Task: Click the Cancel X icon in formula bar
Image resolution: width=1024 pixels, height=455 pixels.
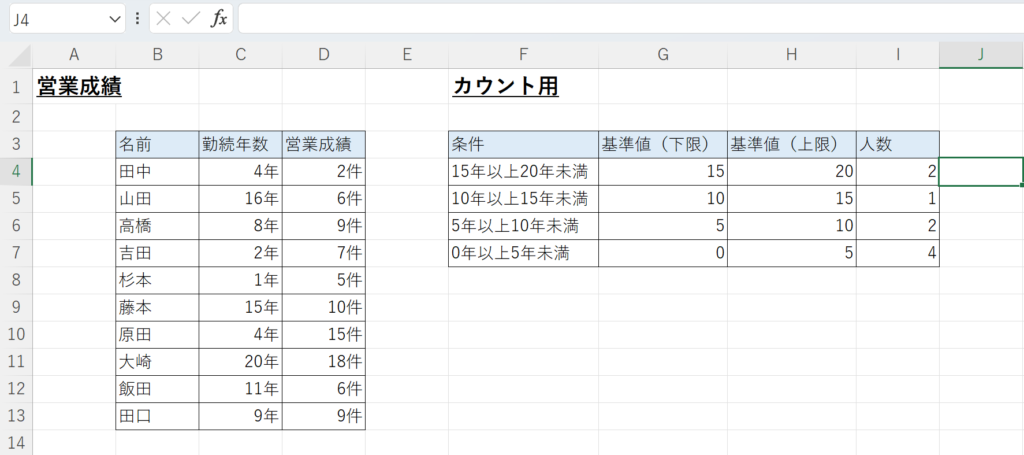Action: (x=164, y=19)
